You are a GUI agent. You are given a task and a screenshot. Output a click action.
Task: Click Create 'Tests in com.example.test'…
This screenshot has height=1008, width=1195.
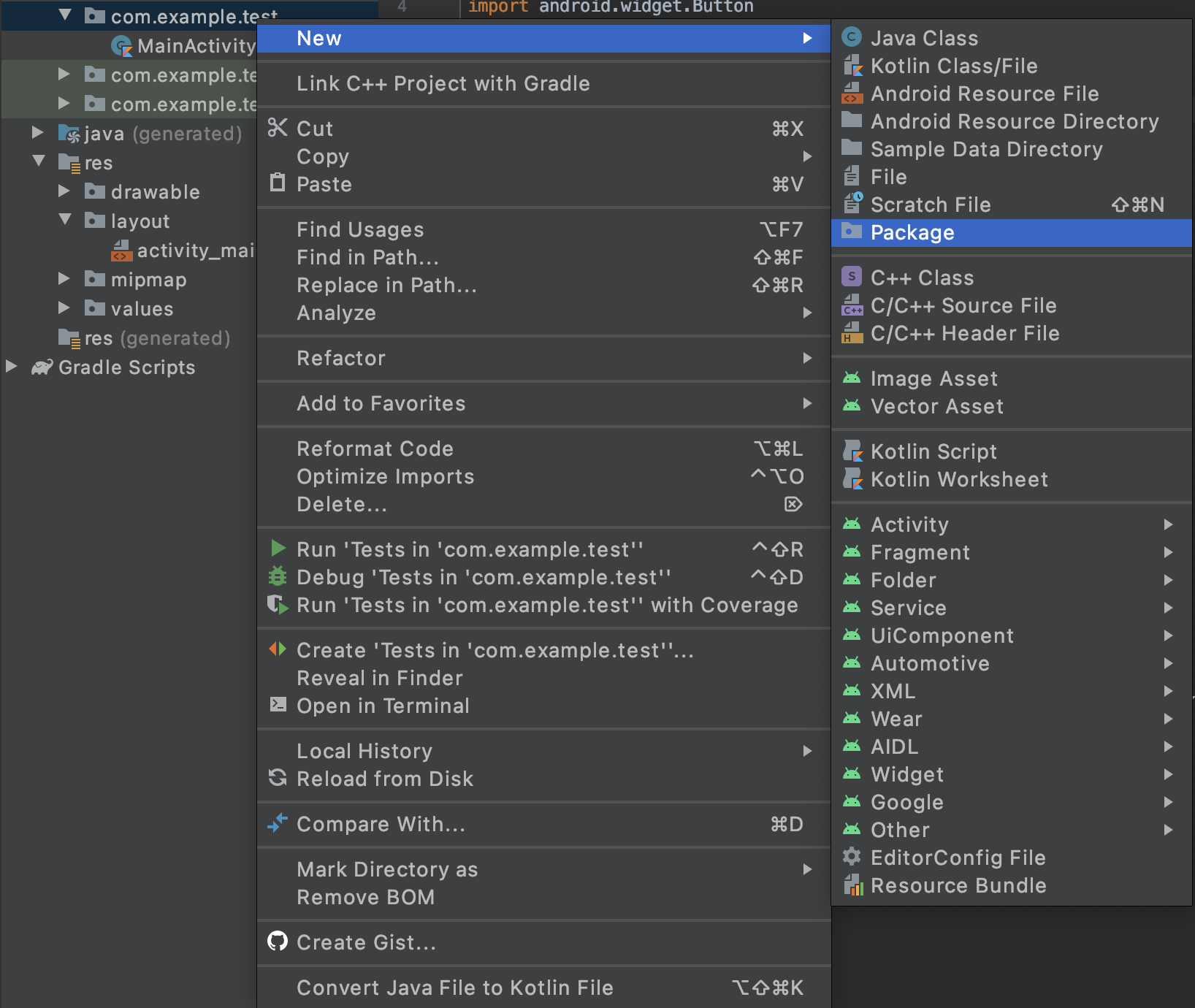pyautogui.click(x=543, y=650)
